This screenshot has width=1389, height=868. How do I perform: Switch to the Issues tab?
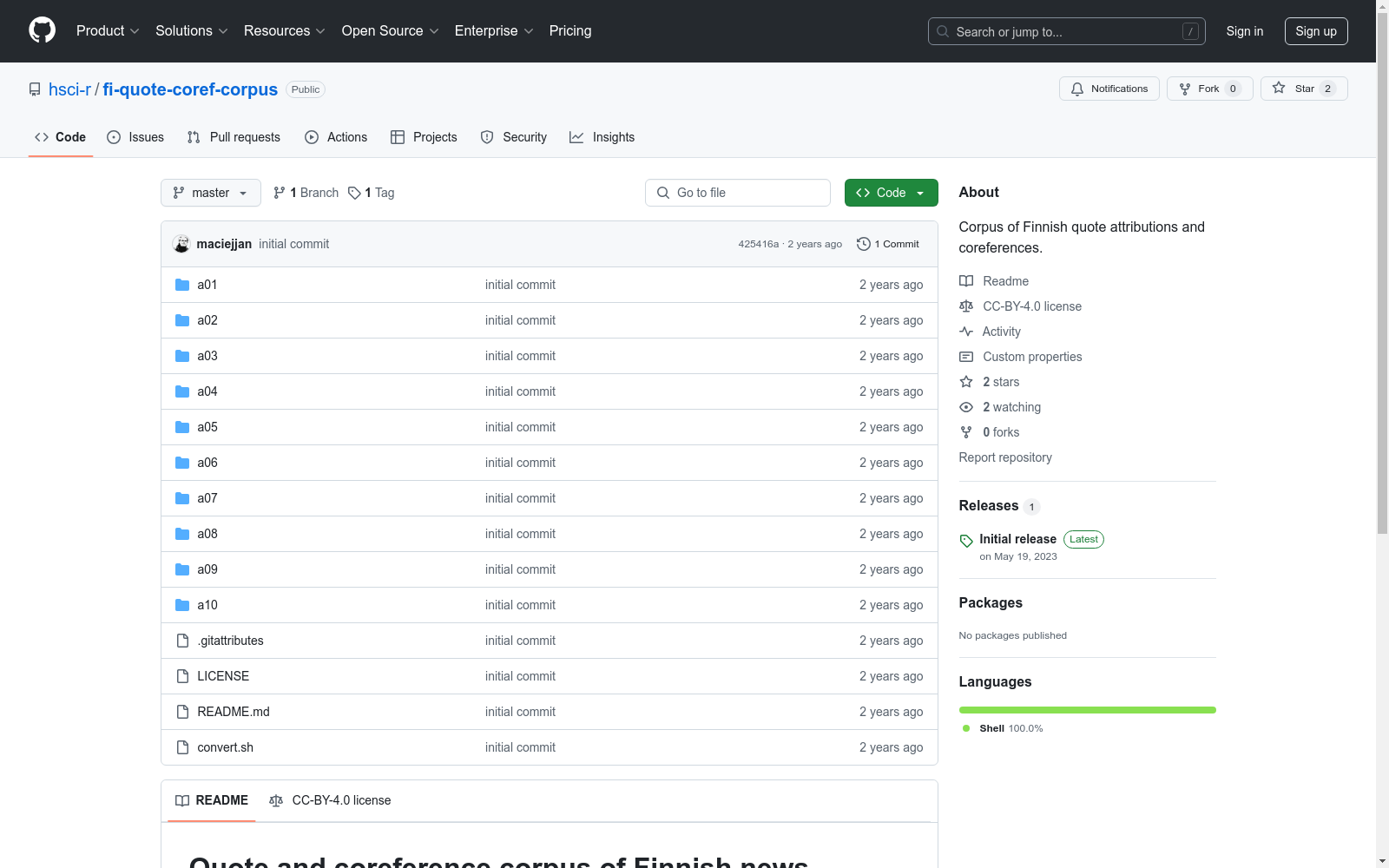tap(135, 137)
